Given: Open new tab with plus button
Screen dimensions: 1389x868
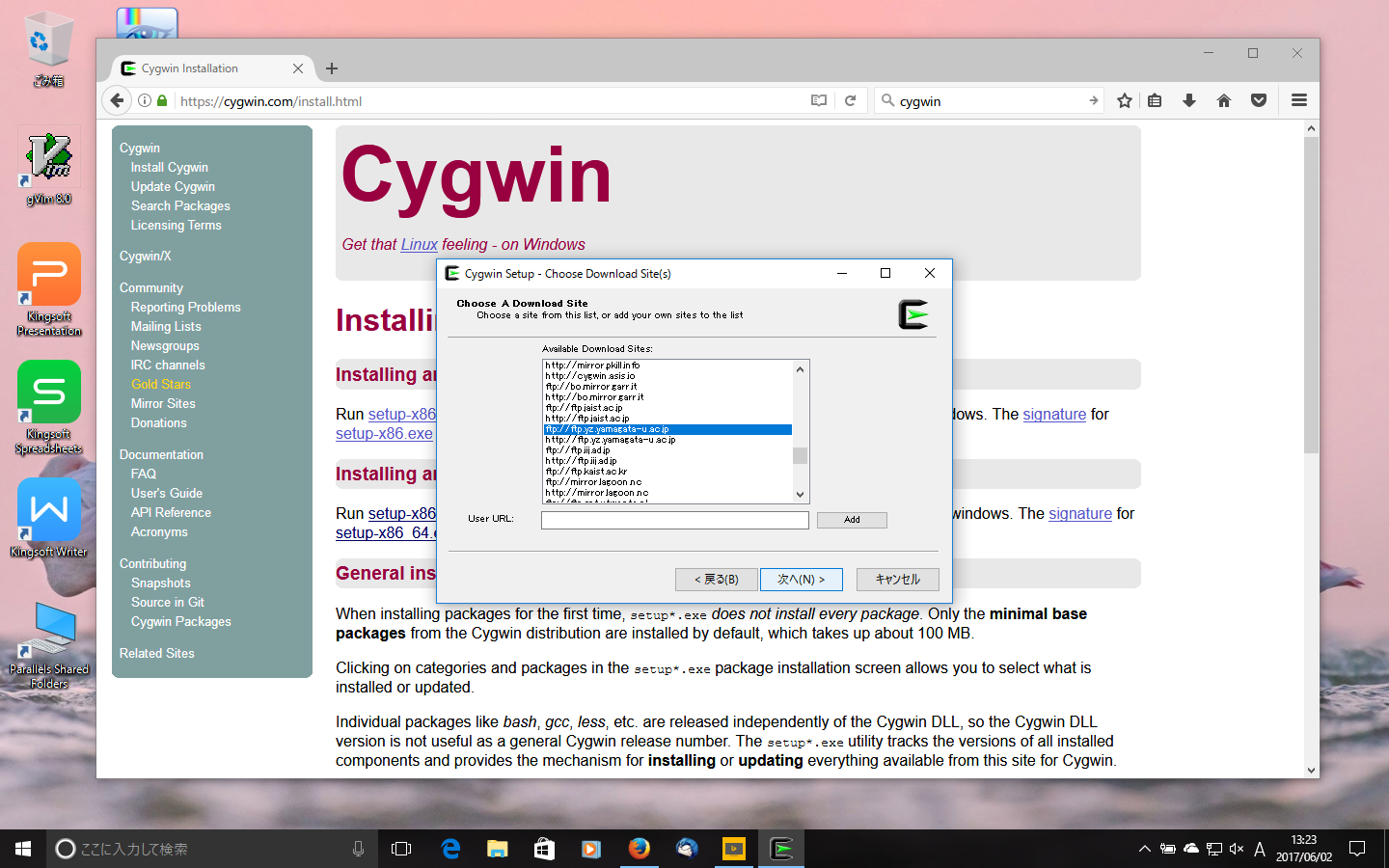Looking at the screenshot, I should [x=332, y=68].
